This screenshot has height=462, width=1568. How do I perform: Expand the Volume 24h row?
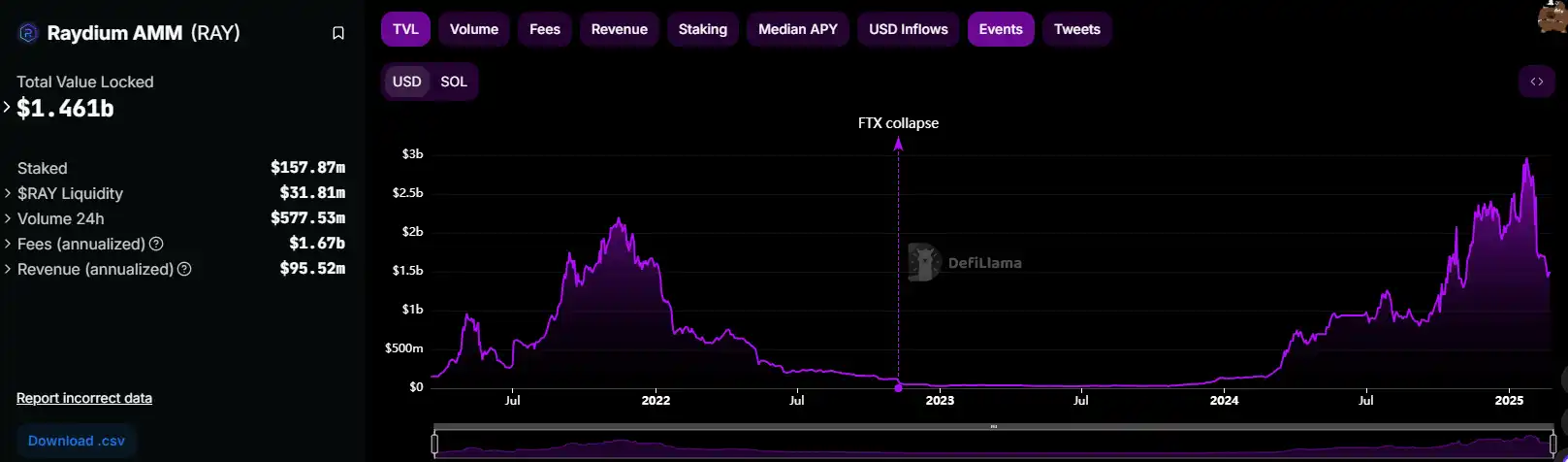[x=8, y=218]
